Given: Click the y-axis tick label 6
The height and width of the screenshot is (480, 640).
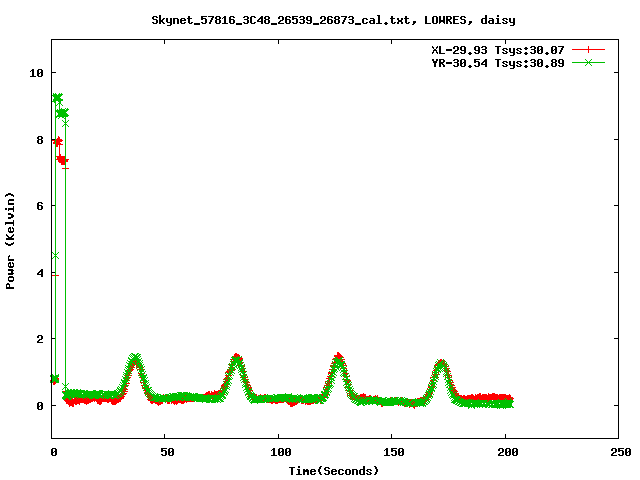Looking at the screenshot, I should coord(40,206).
